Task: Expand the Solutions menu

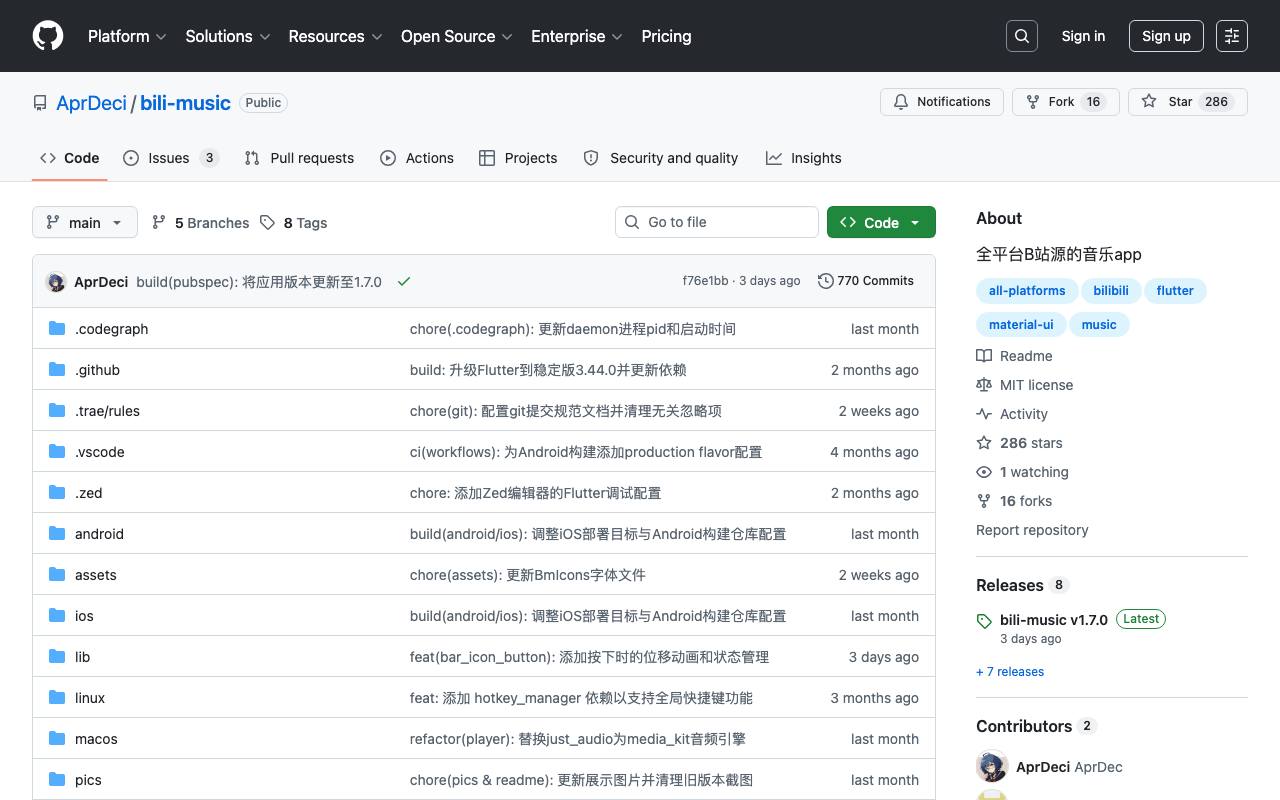Action: (x=228, y=36)
